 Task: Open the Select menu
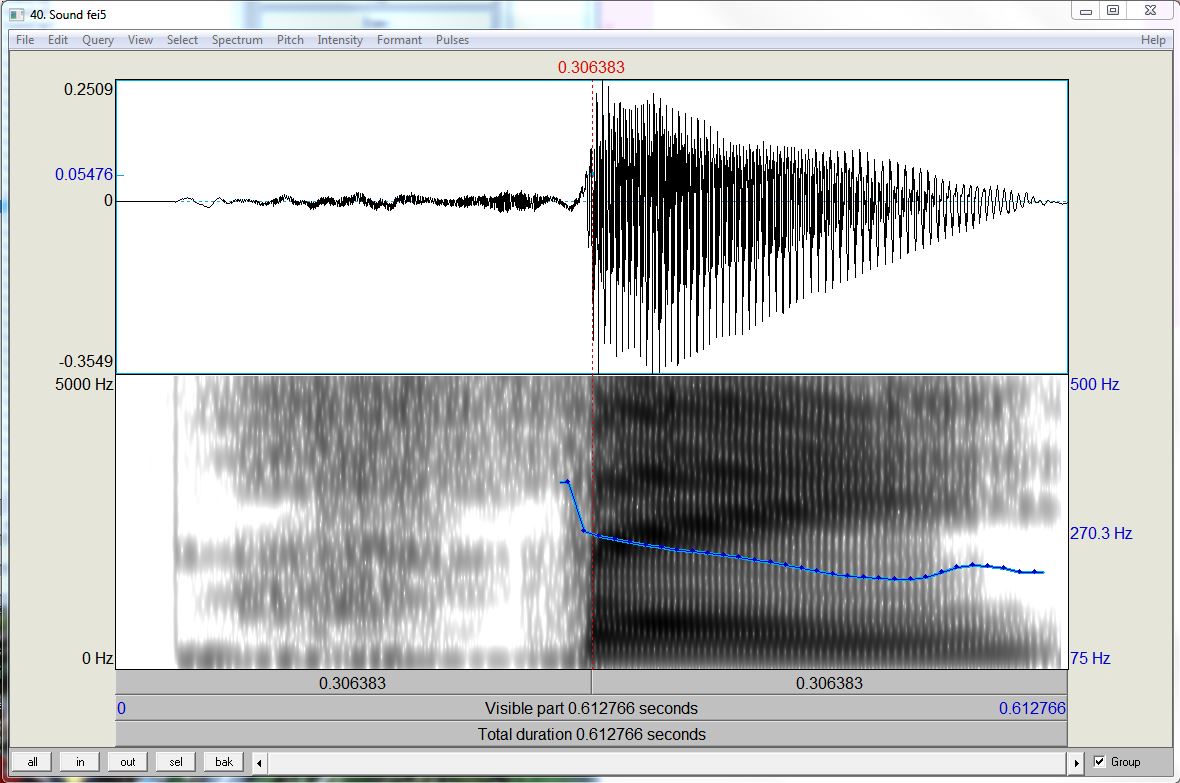coord(182,40)
